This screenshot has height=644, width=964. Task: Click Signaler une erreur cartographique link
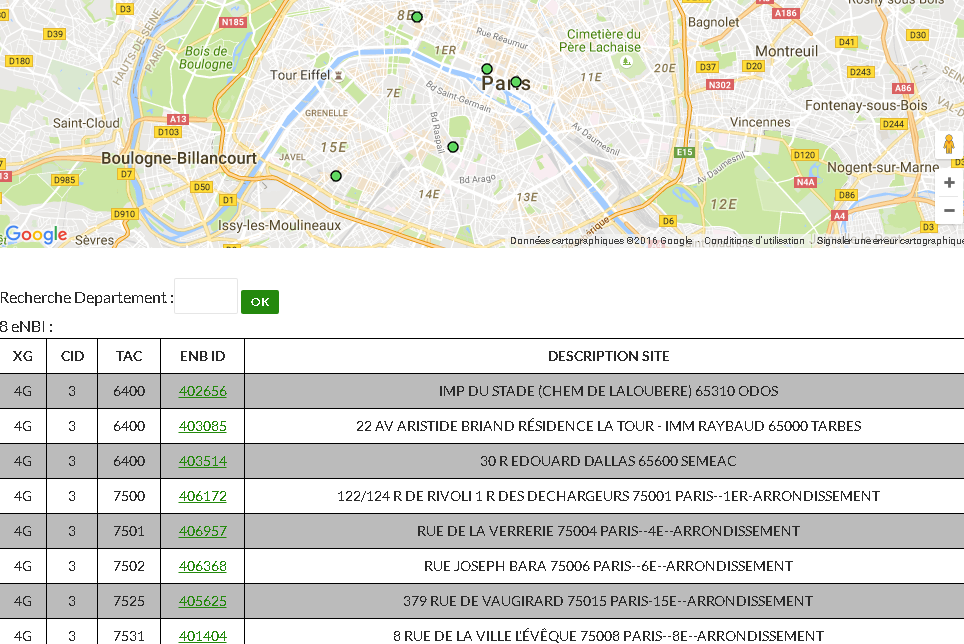[x=889, y=241]
